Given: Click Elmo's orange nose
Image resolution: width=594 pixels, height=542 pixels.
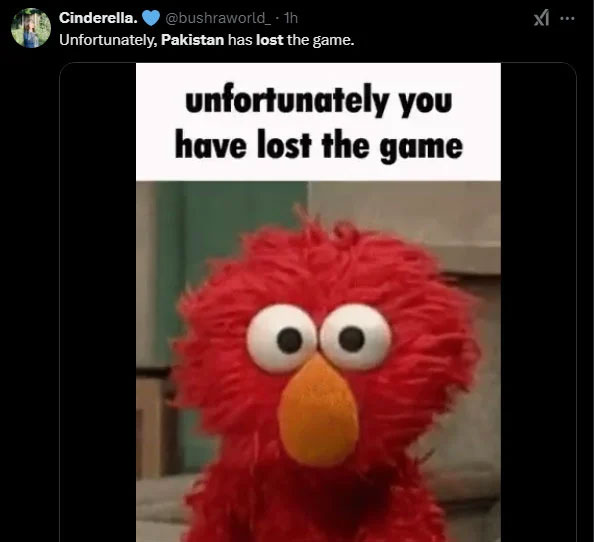Looking at the screenshot, I should (317, 410).
